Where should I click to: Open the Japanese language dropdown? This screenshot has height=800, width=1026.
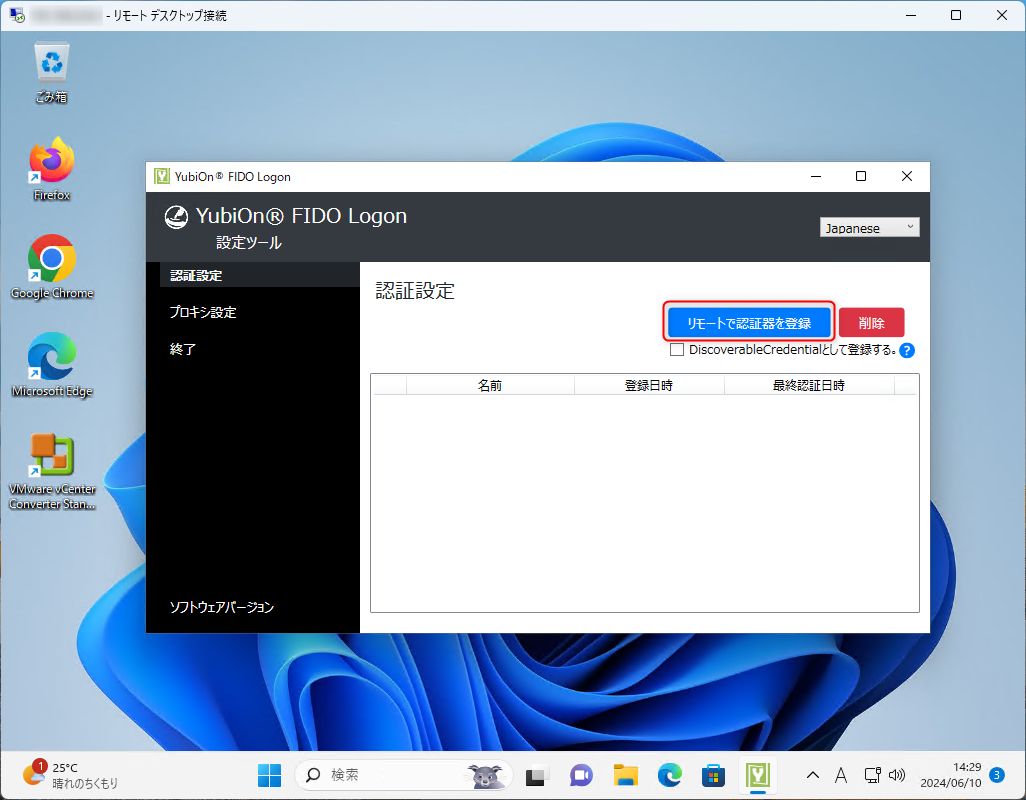click(870, 228)
